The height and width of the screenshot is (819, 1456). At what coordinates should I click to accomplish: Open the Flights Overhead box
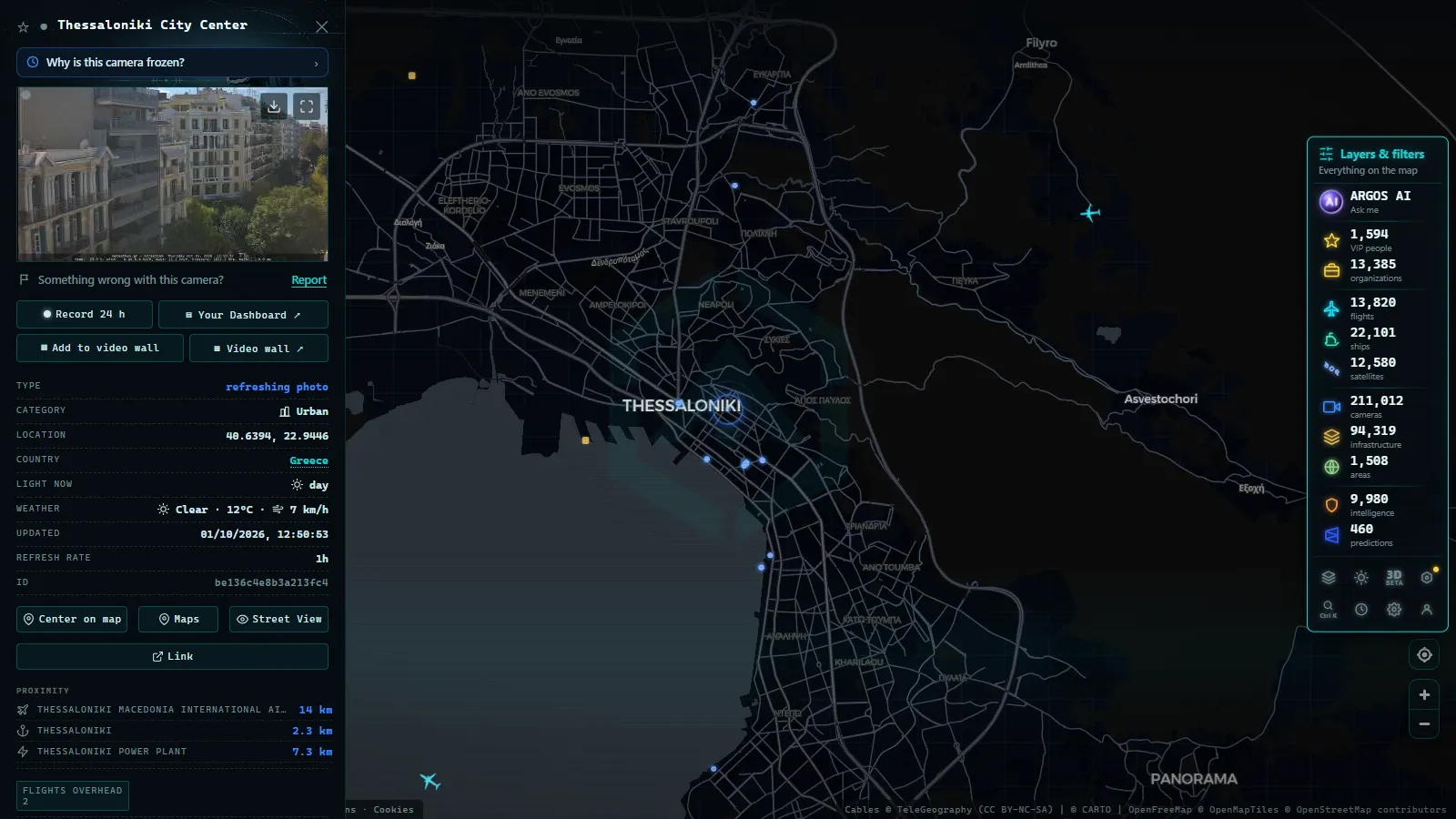point(73,795)
